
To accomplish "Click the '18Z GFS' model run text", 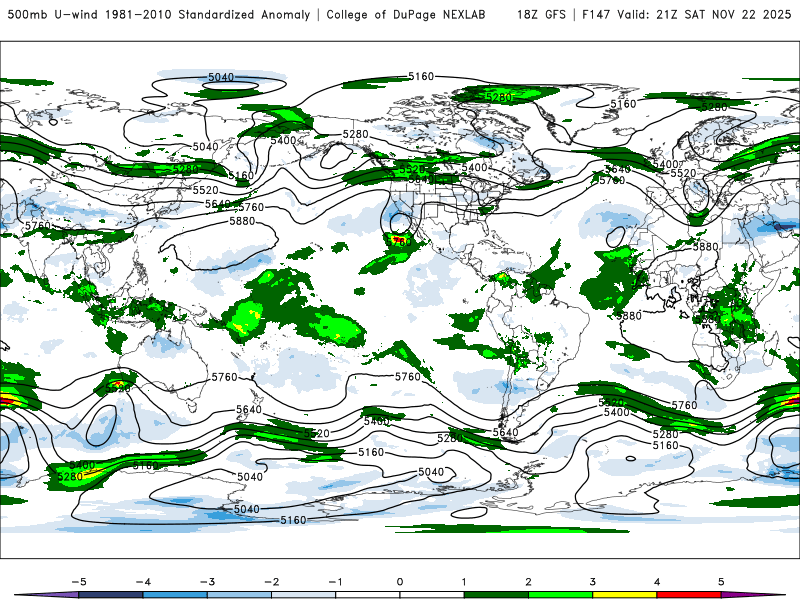I will pos(541,14).
